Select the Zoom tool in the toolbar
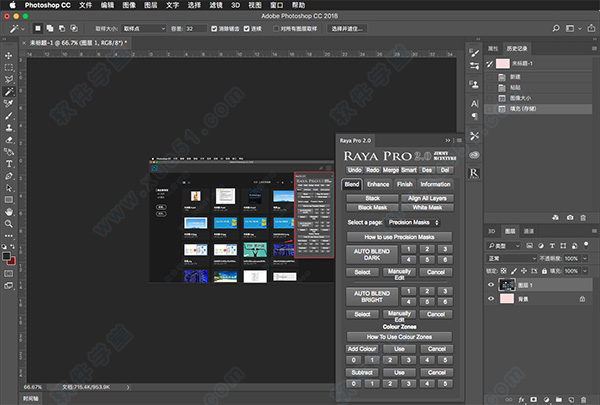This screenshot has height=405, width=600. coord(8,224)
